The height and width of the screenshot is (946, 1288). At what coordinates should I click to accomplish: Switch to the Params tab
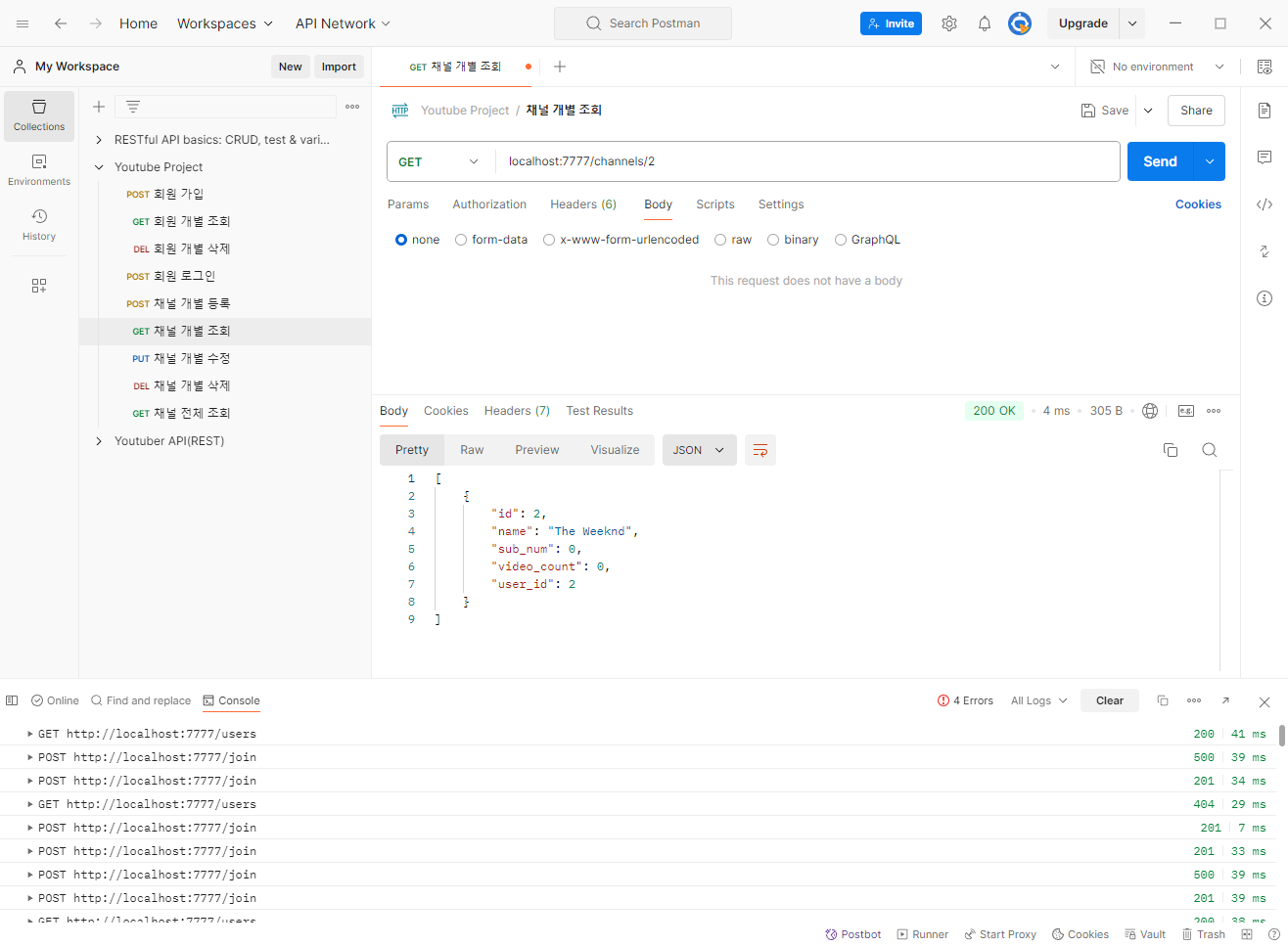coord(408,204)
